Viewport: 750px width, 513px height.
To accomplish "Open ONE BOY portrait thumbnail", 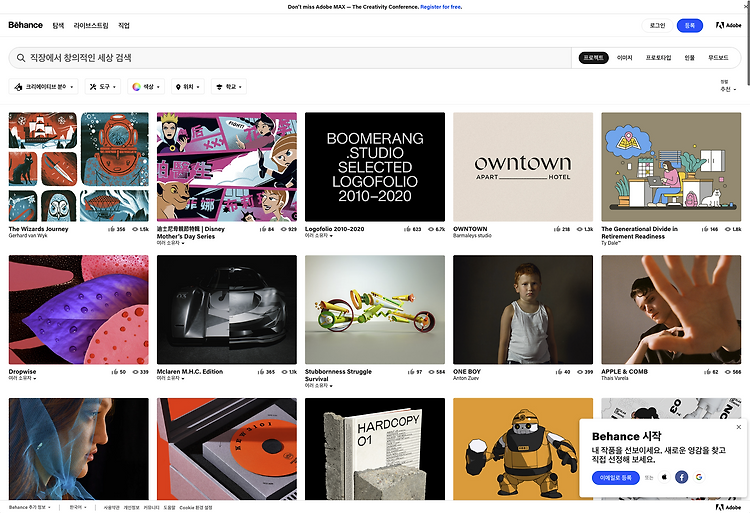I will (x=523, y=309).
